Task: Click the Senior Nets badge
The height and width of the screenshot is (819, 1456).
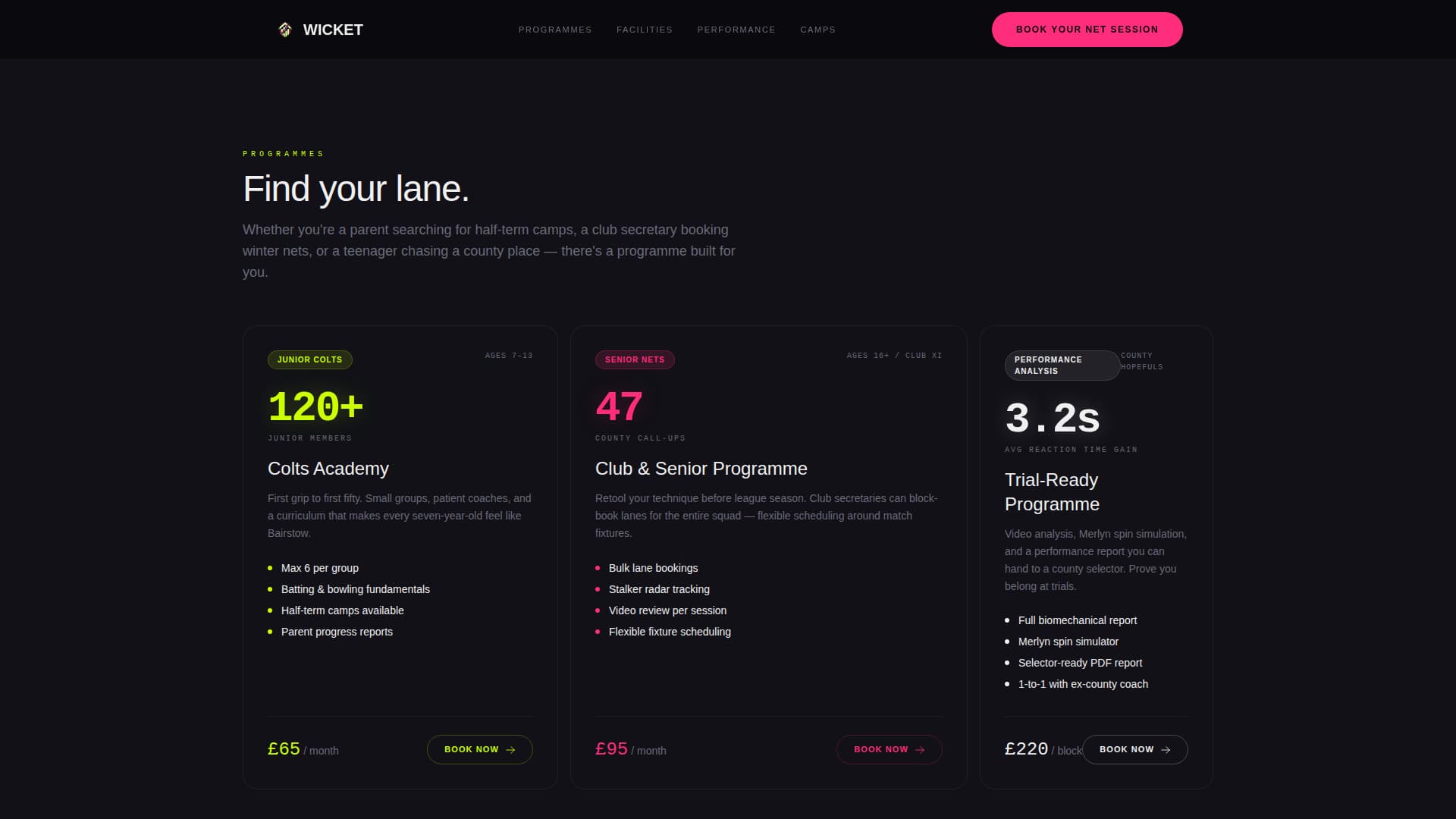Action: point(635,359)
